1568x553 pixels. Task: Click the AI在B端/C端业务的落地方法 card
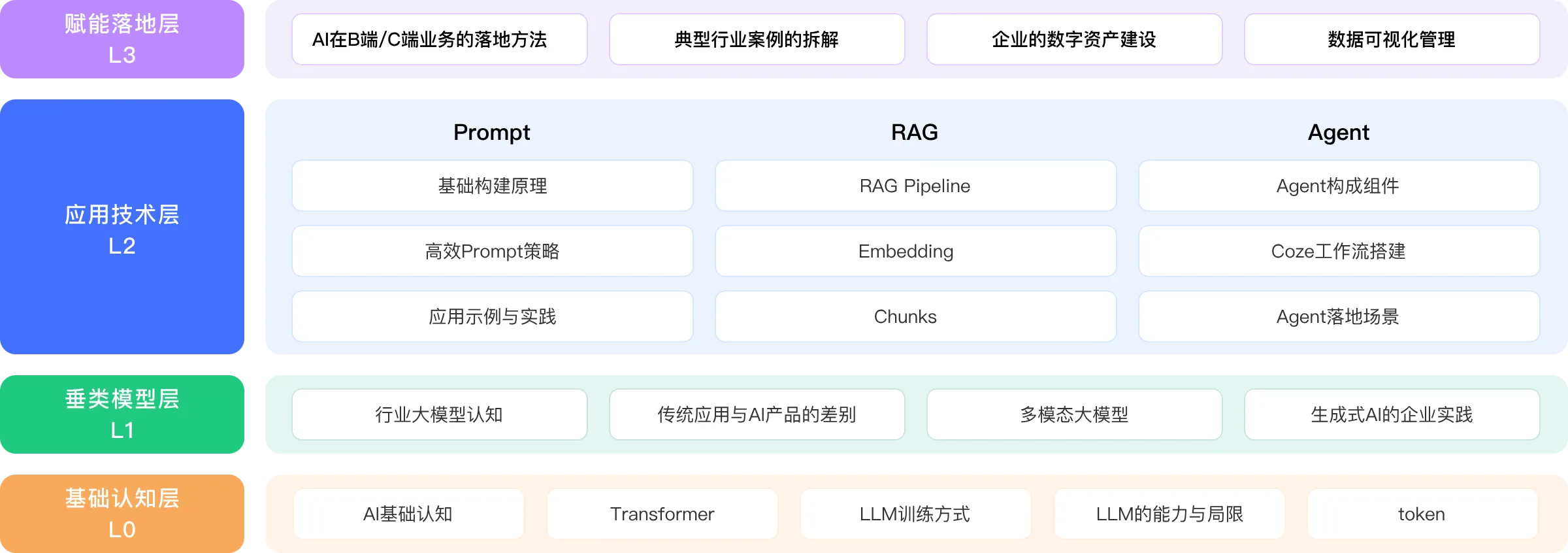[439, 40]
